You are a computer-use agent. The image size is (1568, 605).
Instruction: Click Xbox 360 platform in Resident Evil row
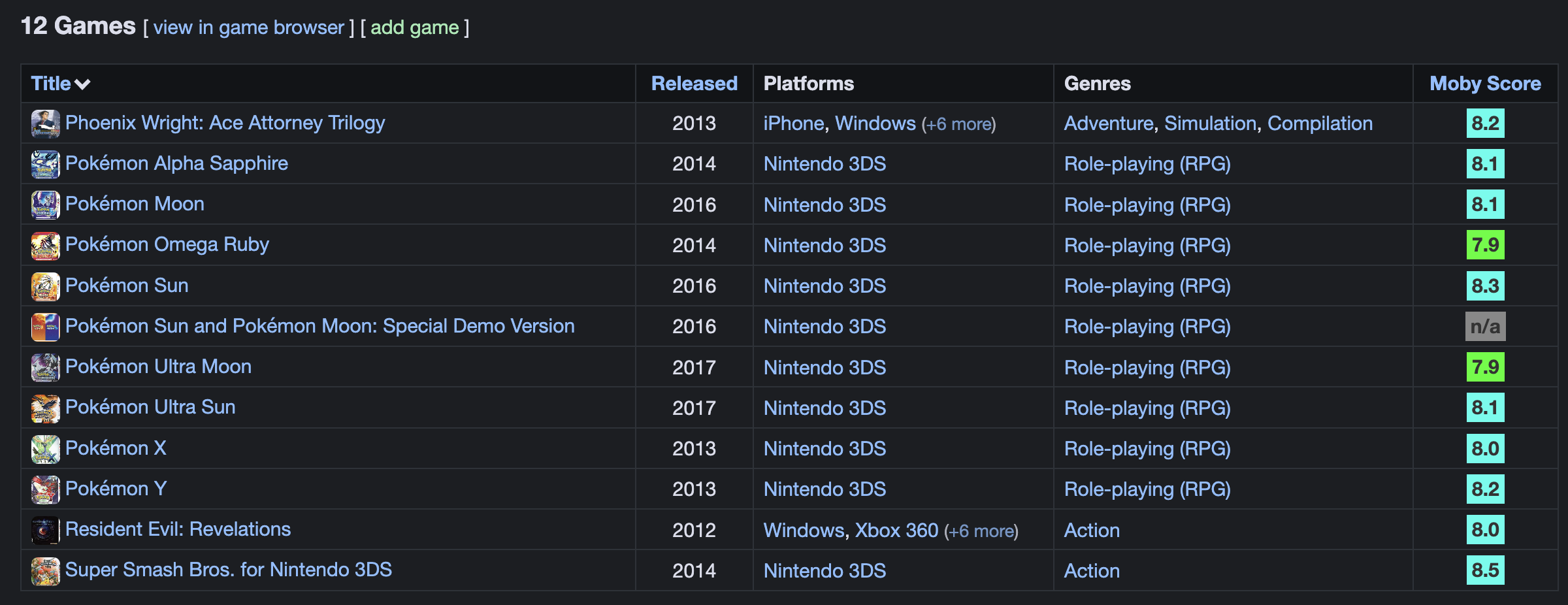896,530
